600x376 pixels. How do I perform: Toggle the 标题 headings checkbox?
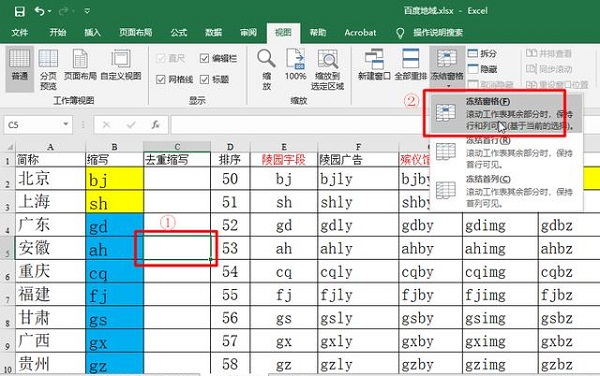[x=204, y=79]
